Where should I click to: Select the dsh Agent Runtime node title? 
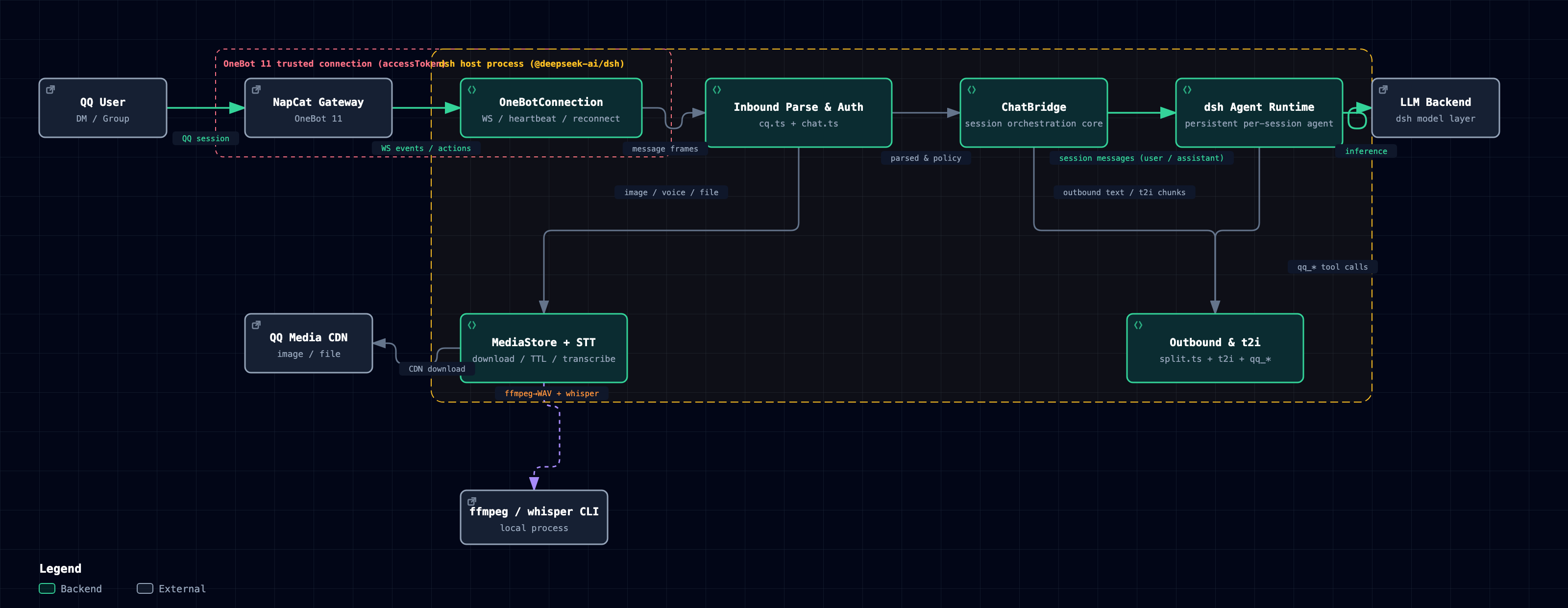[1259, 107]
